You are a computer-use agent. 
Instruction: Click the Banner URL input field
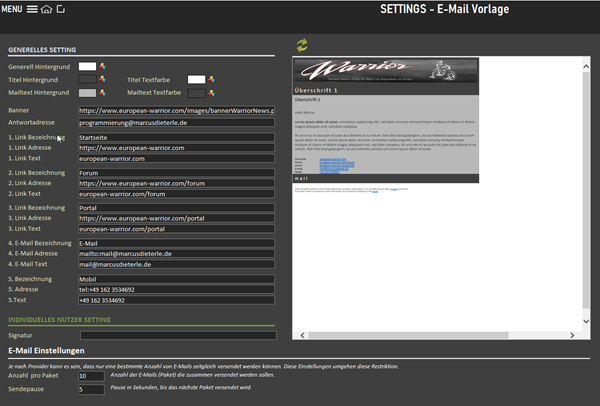click(175, 110)
